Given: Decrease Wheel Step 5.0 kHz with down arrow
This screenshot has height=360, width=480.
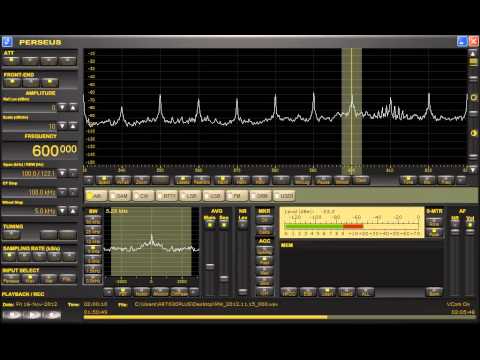Looking at the screenshot, I should click(62, 211).
